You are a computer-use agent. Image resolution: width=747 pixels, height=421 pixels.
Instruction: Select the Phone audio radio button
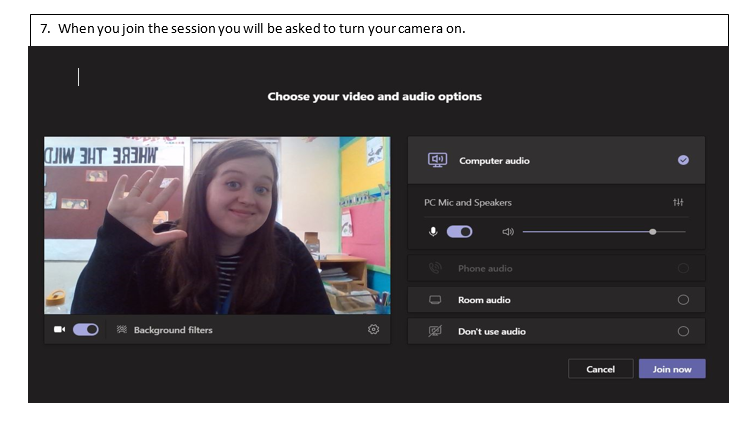(683, 268)
